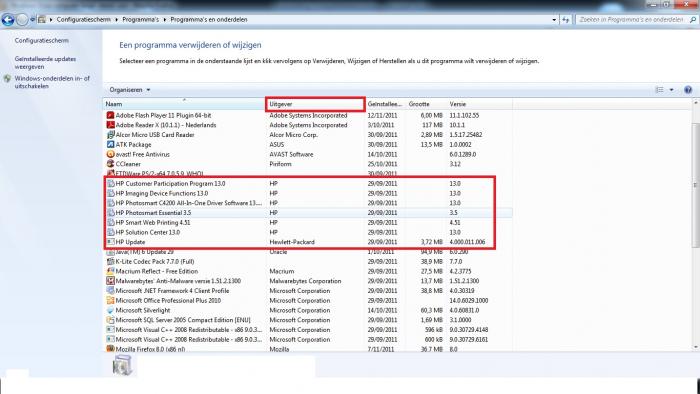Click the shield icon beside Windows-onderdelen
The image size is (700, 394).
coord(7,79)
